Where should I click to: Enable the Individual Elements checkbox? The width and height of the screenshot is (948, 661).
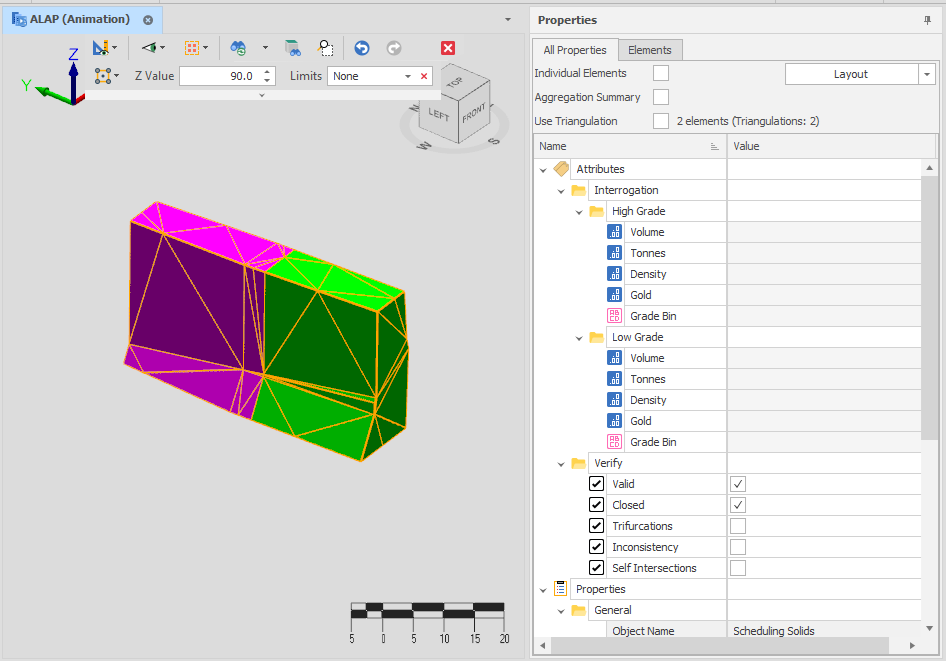pyautogui.click(x=661, y=73)
